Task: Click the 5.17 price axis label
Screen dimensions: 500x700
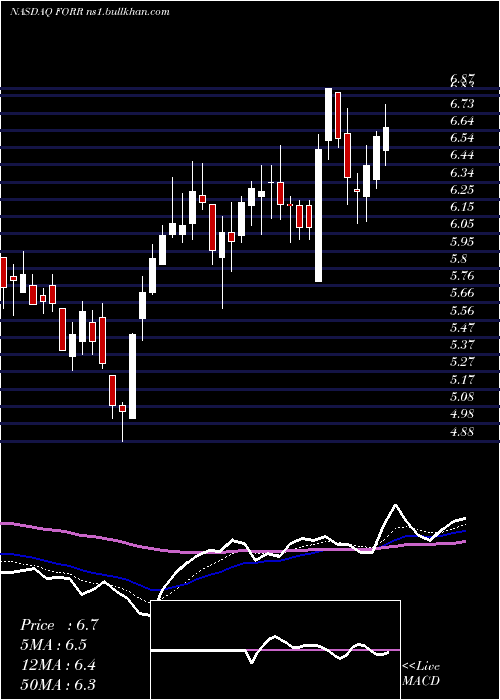Action: coord(462,379)
